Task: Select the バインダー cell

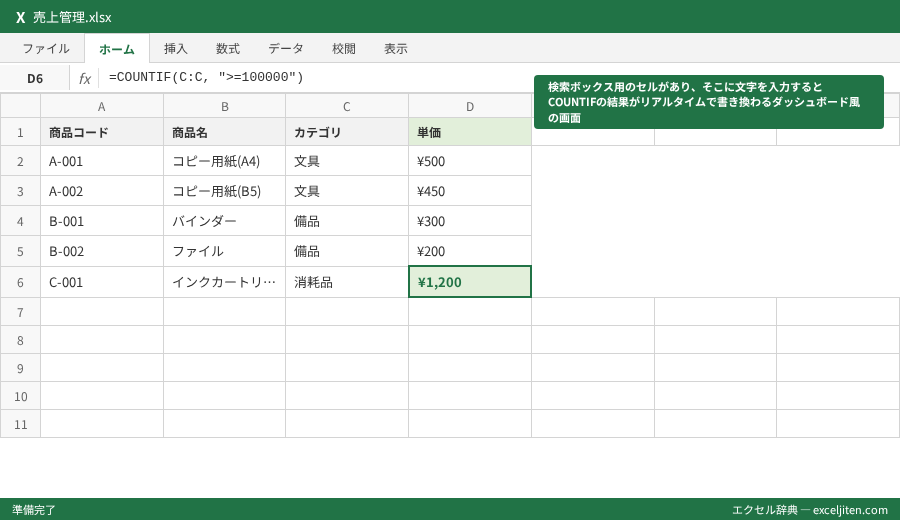Action: point(224,221)
